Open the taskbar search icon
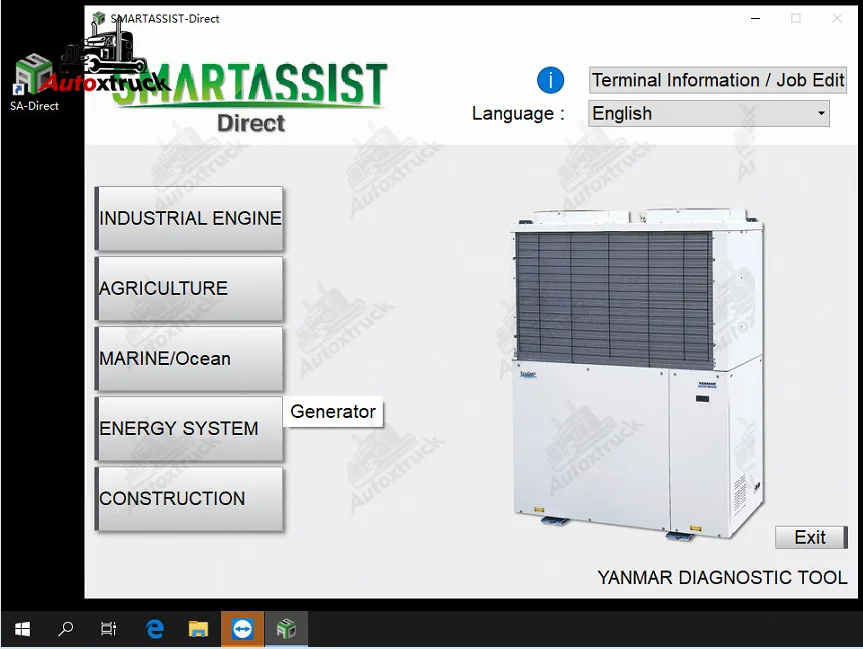The width and height of the screenshot is (863, 649). (x=65, y=629)
